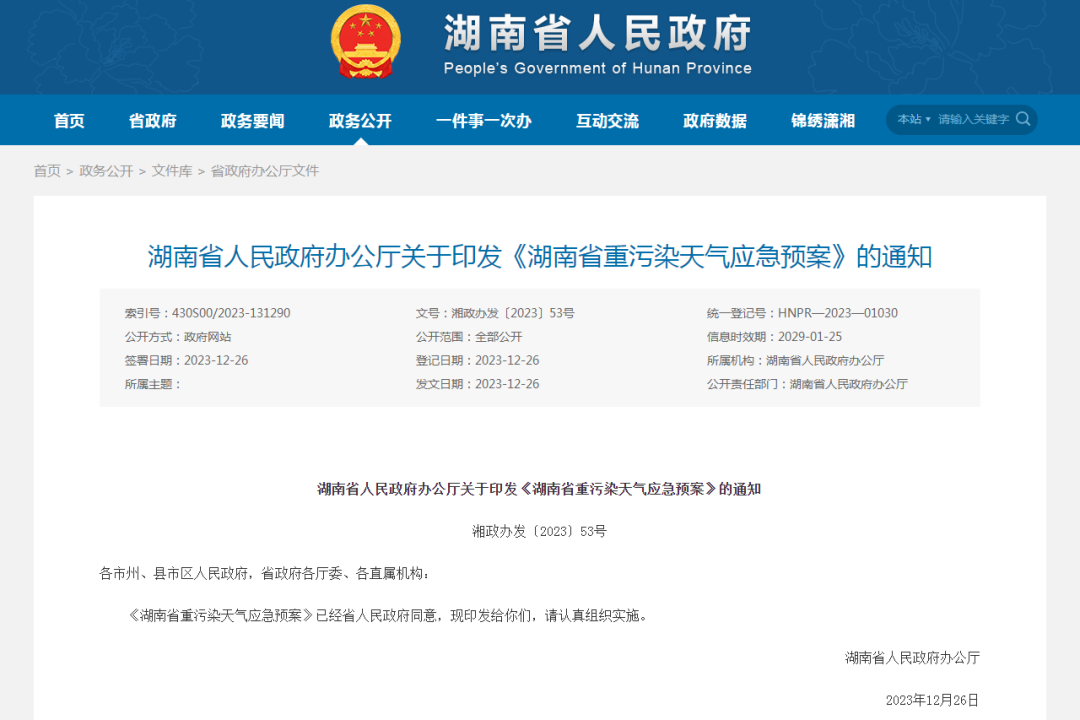
Task: Navigate to 政府数据 section
Action: (x=715, y=121)
